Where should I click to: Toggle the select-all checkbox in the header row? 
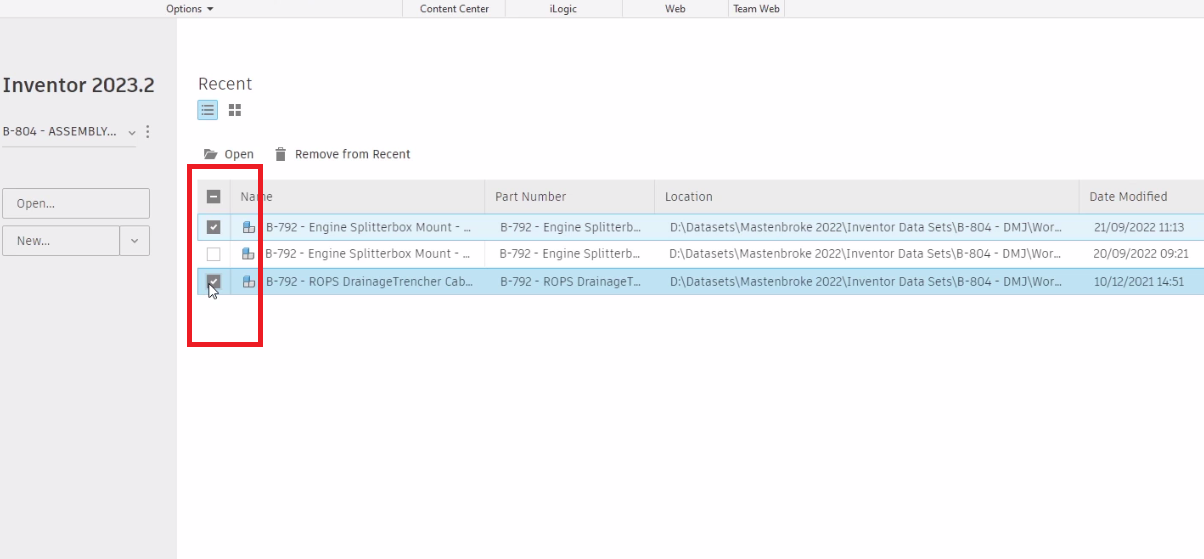click(213, 197)
